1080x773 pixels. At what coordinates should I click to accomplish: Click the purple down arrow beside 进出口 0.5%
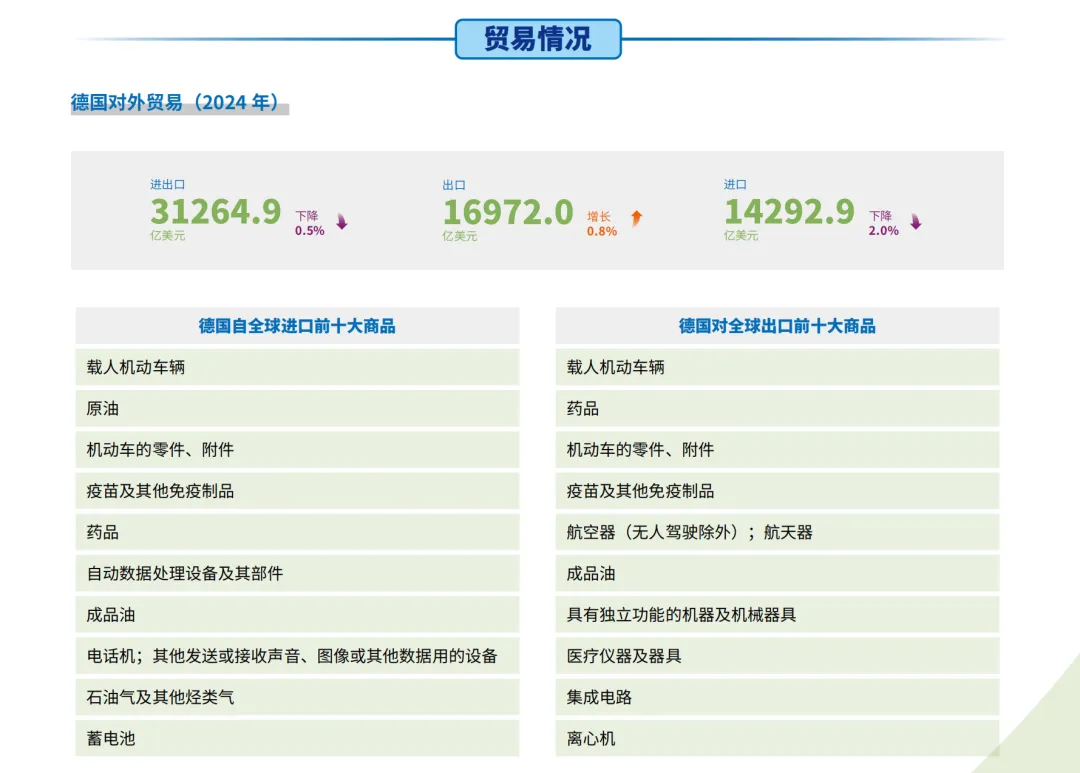coord(340,222)
